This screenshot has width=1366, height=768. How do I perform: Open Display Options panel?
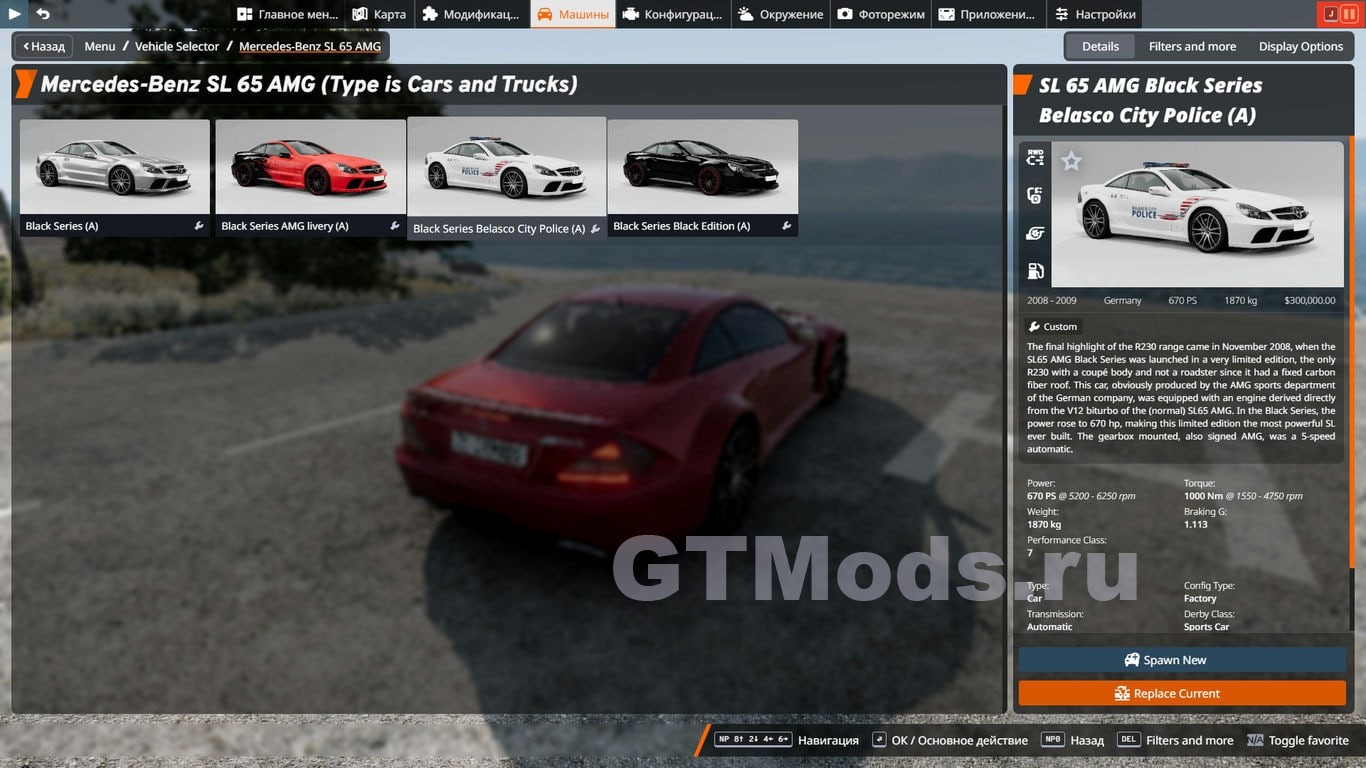pyautogui.click(x=1300, y=46)
